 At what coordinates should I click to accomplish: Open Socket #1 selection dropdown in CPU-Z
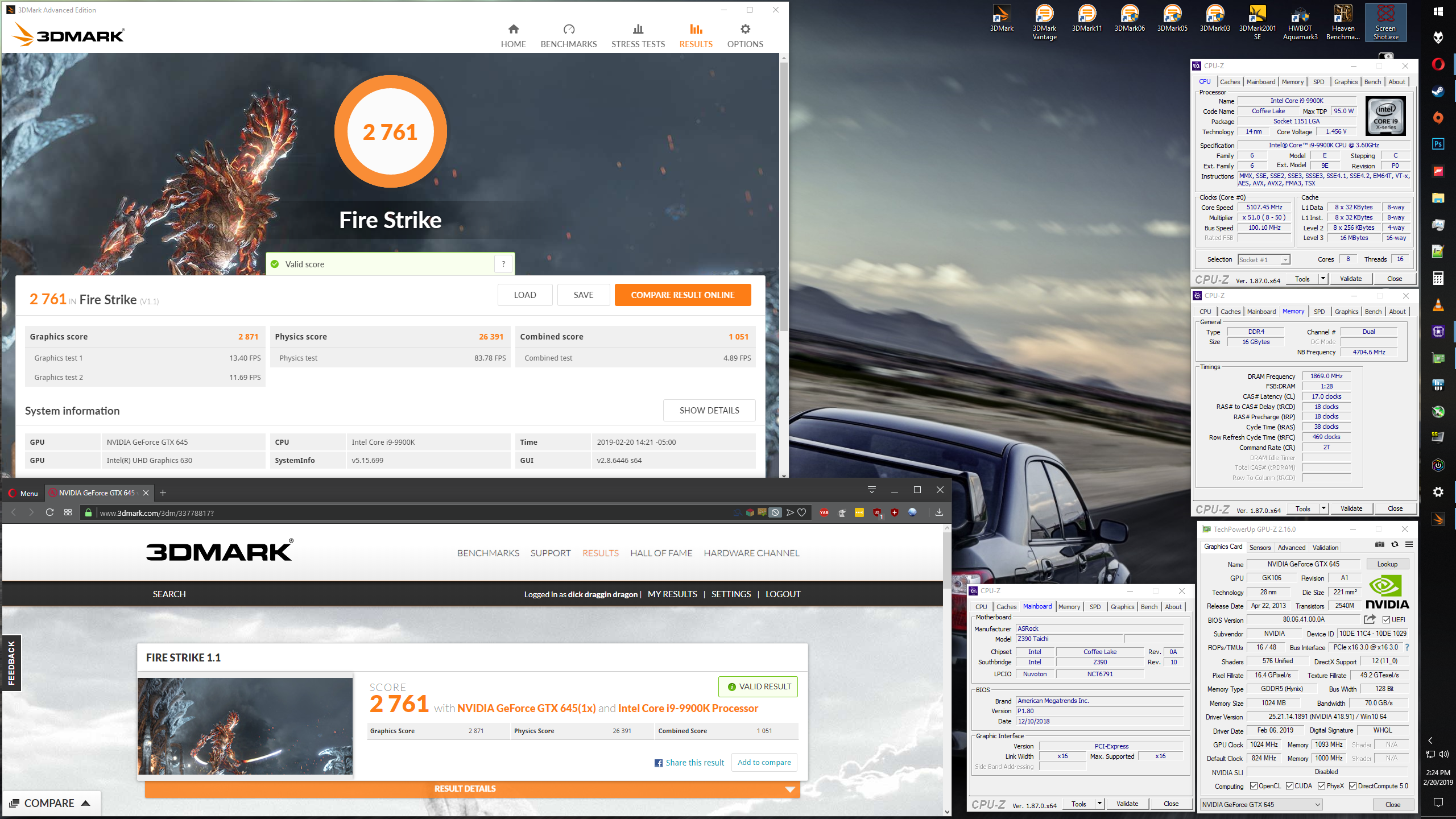1264,259
